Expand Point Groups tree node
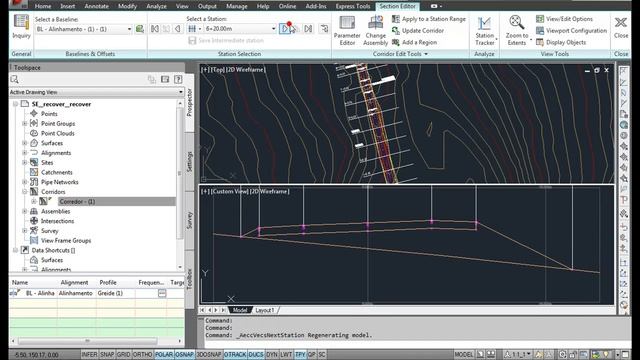This screenshot has width=640, height=360. click(24, 123)
